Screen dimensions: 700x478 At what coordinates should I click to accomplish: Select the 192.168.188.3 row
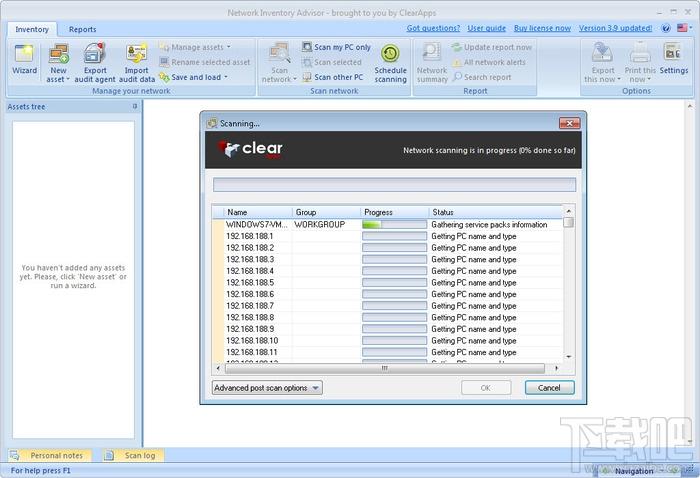388,259
